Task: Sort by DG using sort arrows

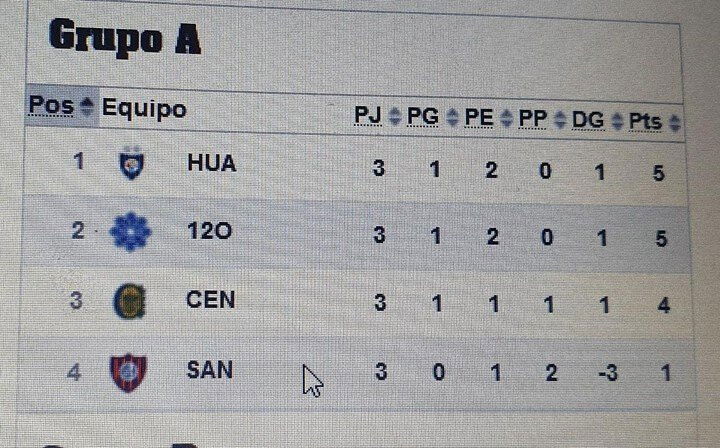Action: (x=617, y=121)
